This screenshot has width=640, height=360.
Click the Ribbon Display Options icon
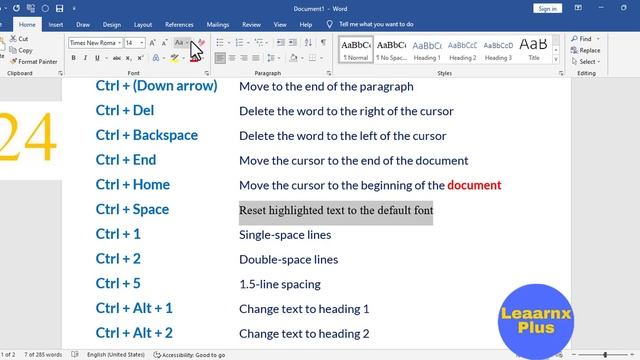(578, 8)
